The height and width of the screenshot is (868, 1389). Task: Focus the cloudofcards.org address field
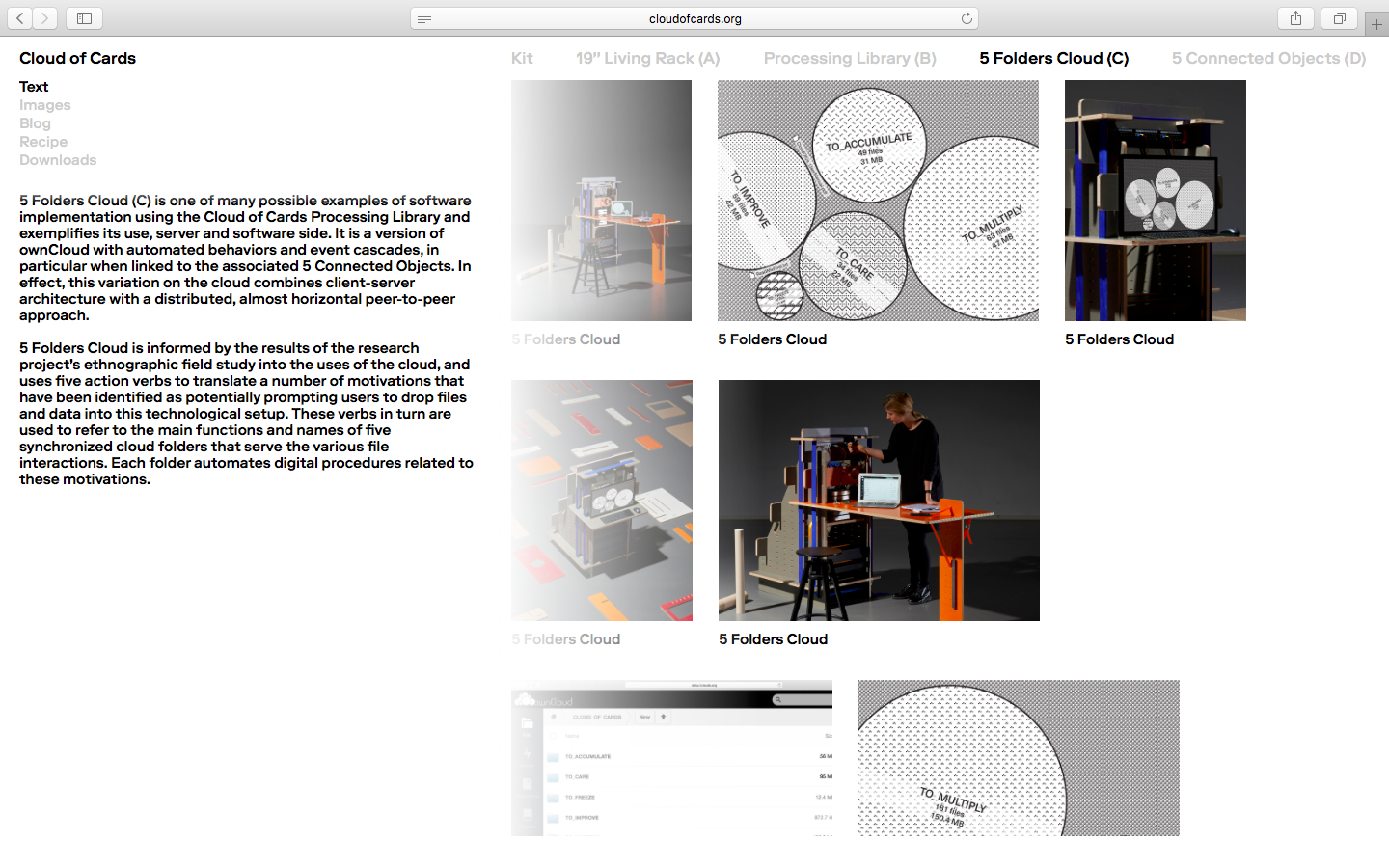[694, 18]
